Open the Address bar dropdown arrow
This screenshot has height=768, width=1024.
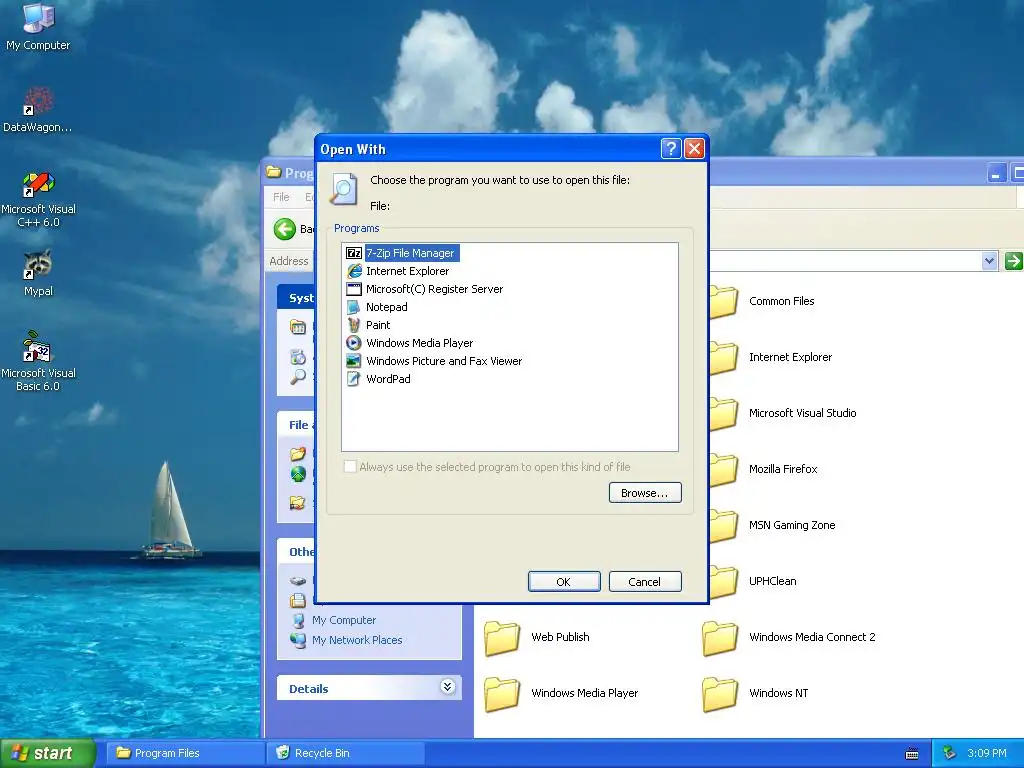point(989,261)
